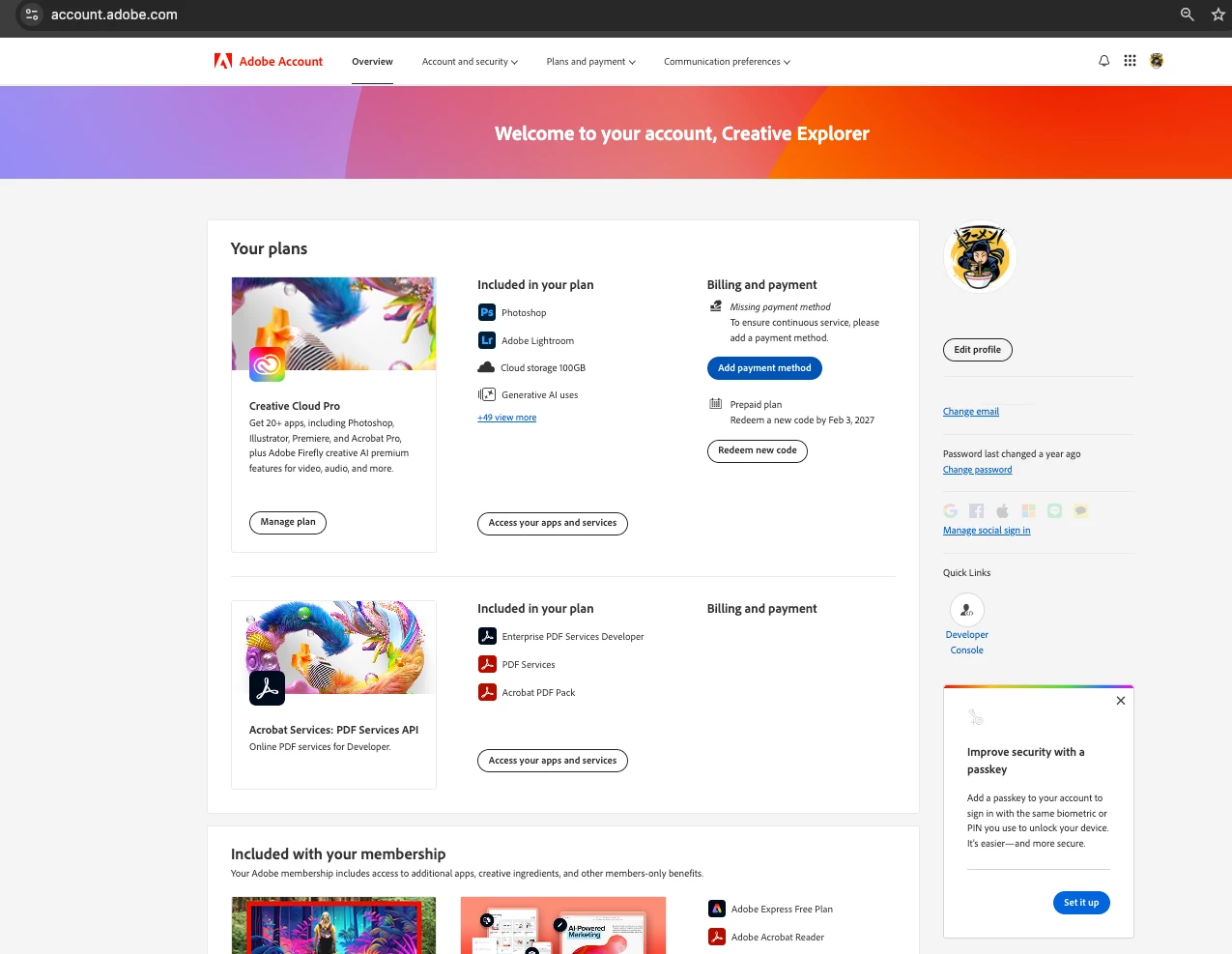
Task: Click the Prepaid plan calendar icon
Action: 716,404
